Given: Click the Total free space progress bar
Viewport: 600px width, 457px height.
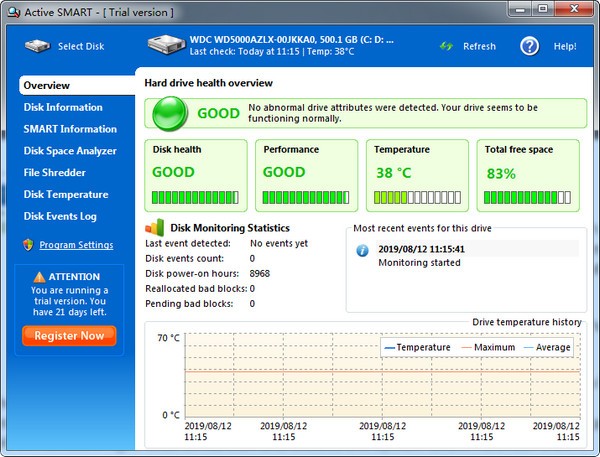Looking at the screenshot, I should (x=527, y=197).
